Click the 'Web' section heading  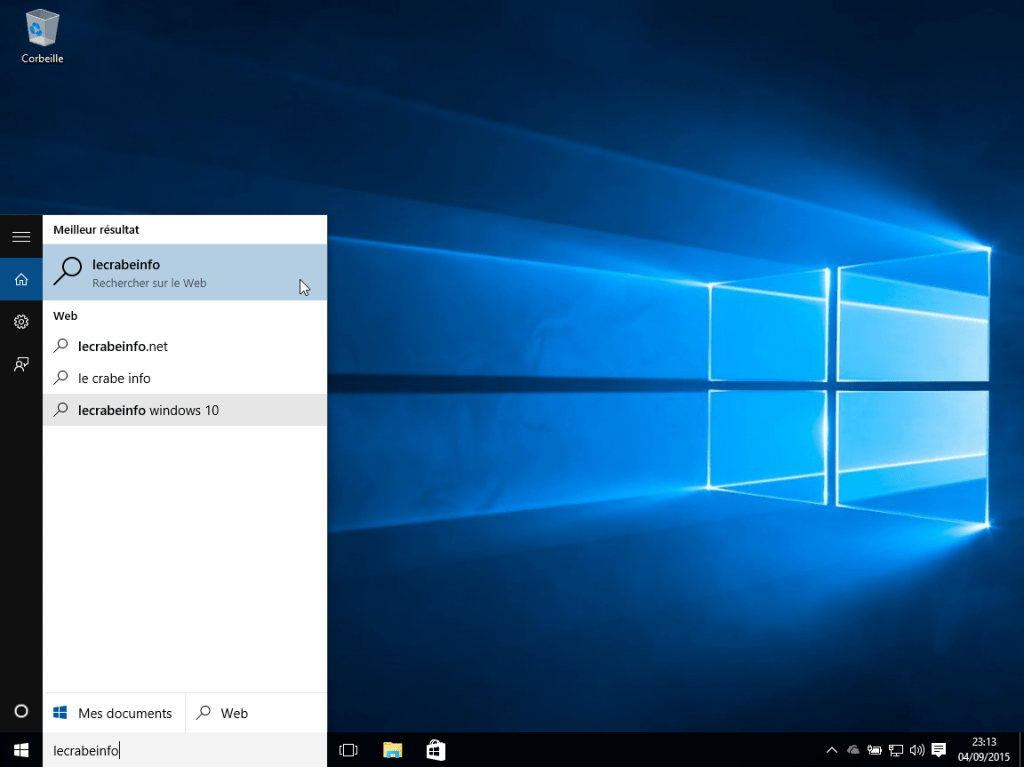point(65,316)
